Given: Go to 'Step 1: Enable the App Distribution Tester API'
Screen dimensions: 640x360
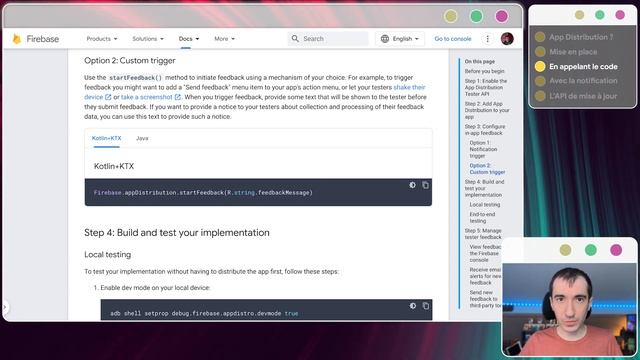Looking at the screenshot, I should tap(486, 87).
